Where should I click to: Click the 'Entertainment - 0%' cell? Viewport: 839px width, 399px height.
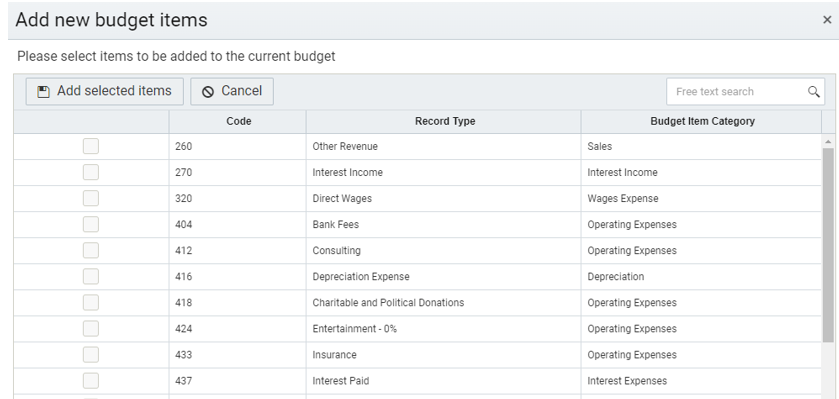(x=444, y=328)
